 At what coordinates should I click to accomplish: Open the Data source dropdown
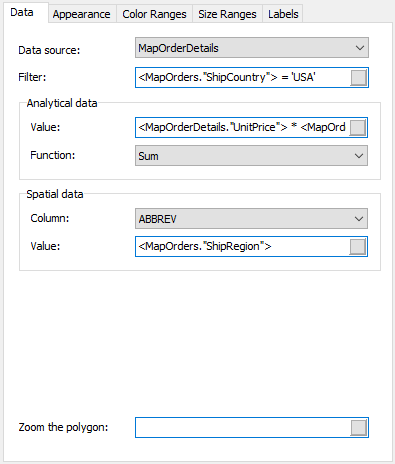pyautogui.click(x=252, y=48)
